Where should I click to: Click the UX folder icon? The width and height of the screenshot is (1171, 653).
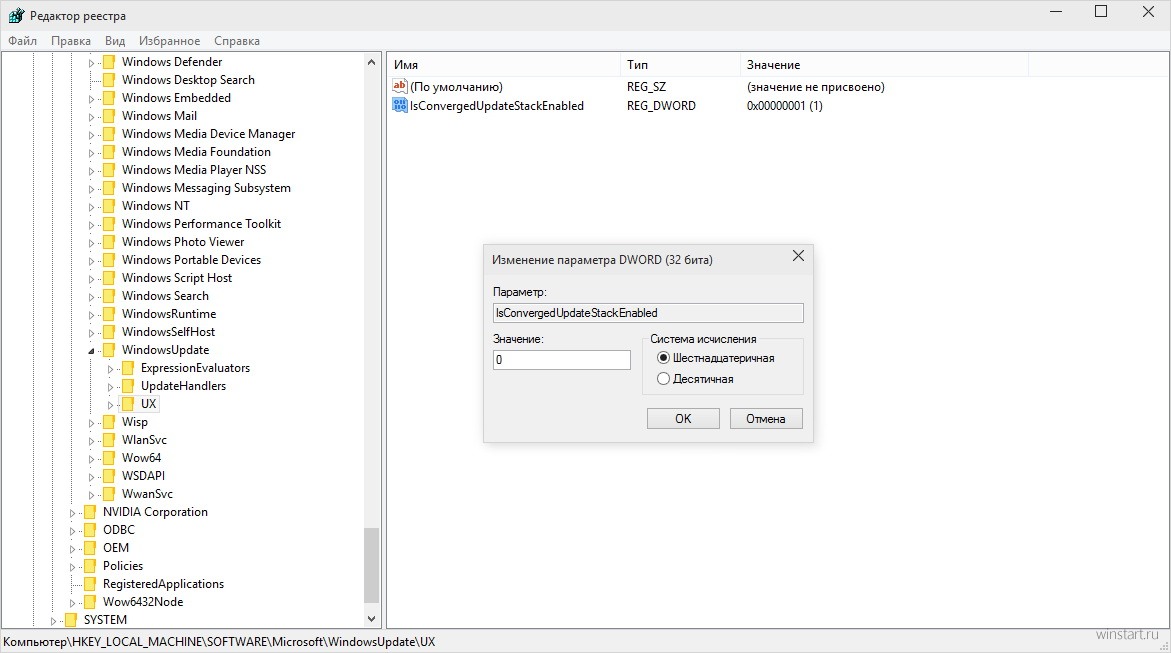128,404
